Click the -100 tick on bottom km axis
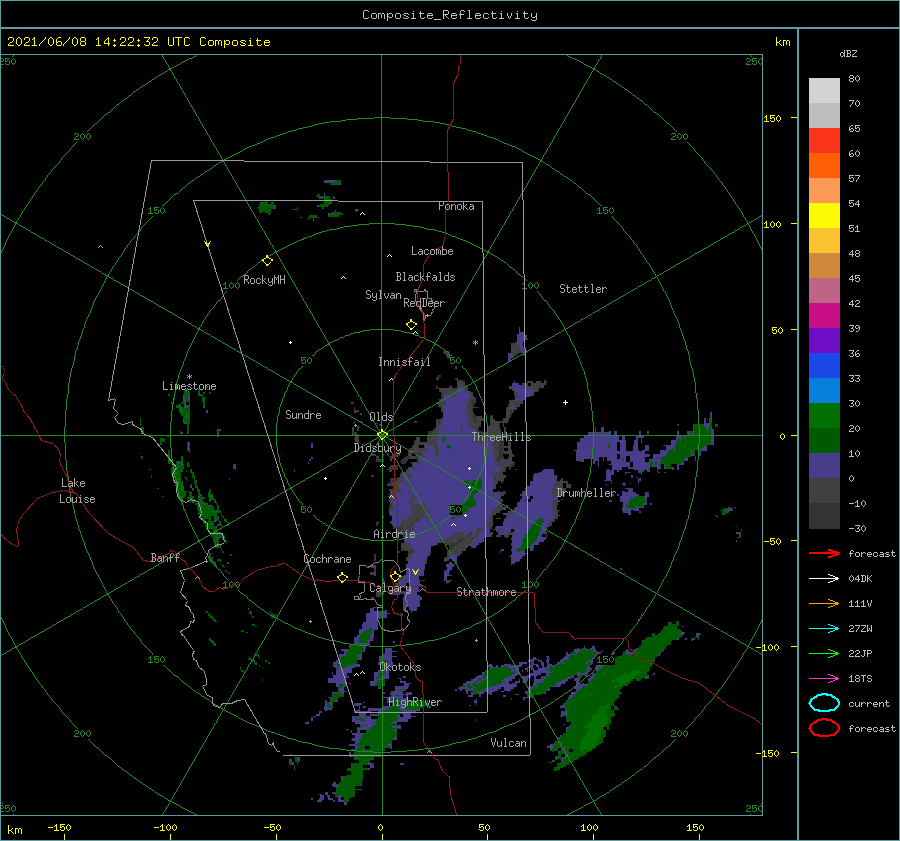The height and width of the screenshot is (841, 900). pyautogui.click(x=165, y=827)
